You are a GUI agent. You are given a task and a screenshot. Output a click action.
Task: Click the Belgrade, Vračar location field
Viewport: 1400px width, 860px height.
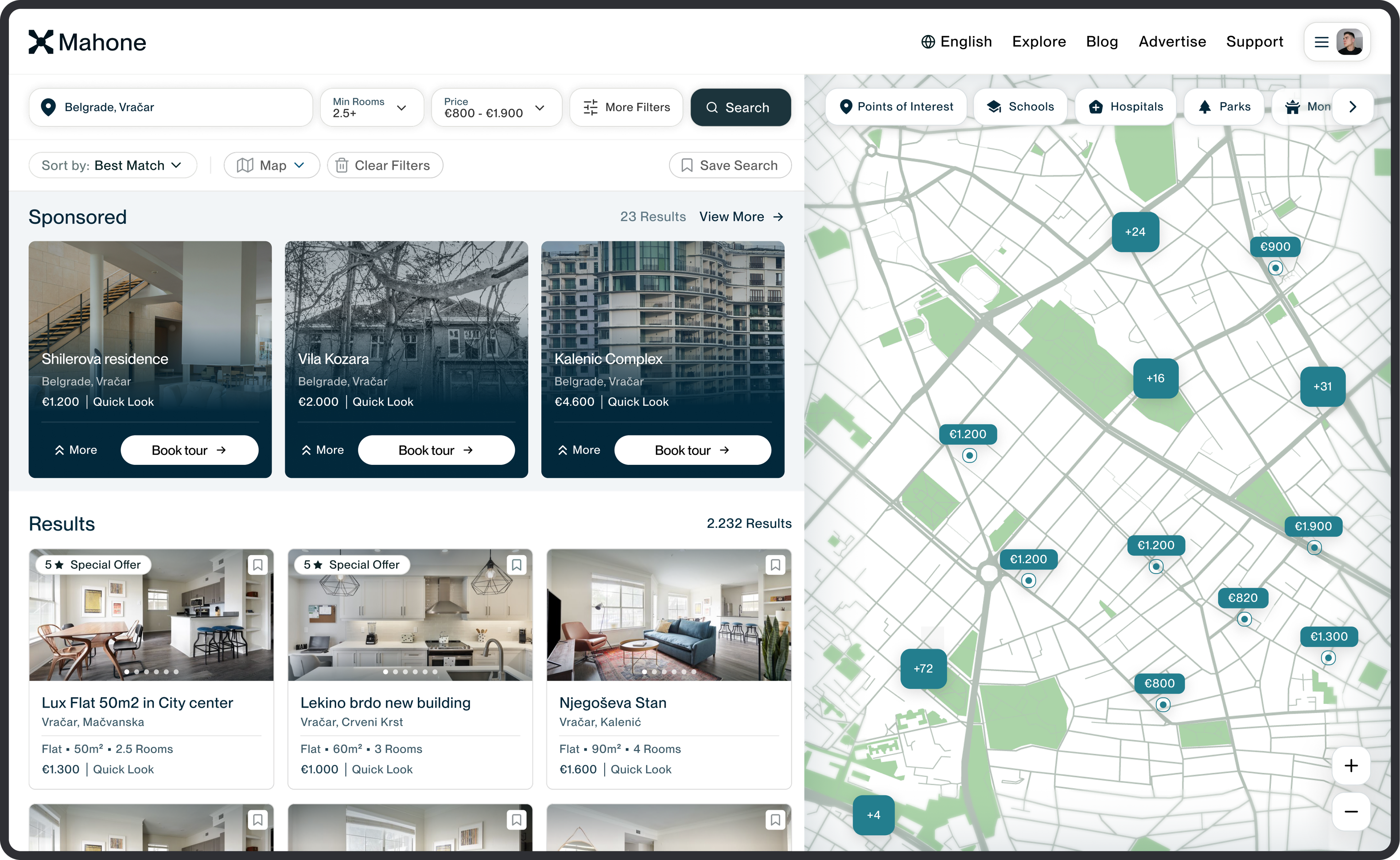tap(171, 107)
